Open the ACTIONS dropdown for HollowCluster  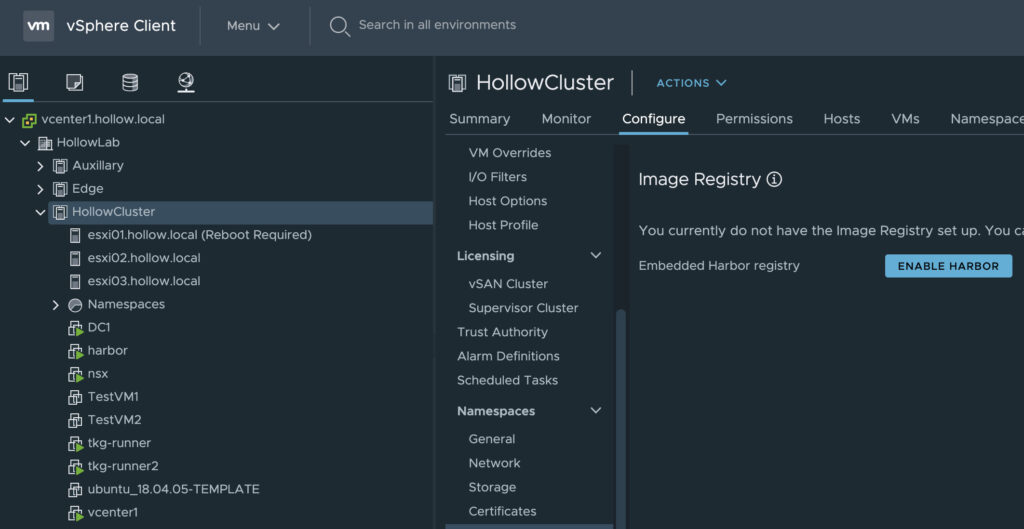(691, 83)
